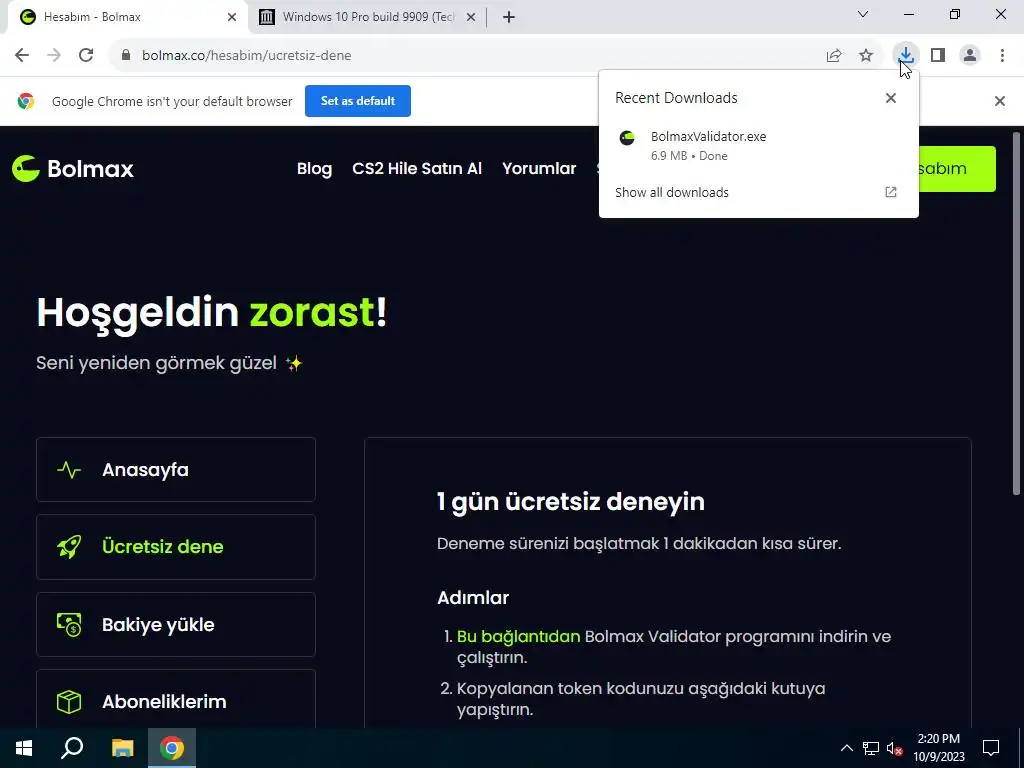
Task: Open downloads page external-link icon
Action: click(x=891, y=192)
